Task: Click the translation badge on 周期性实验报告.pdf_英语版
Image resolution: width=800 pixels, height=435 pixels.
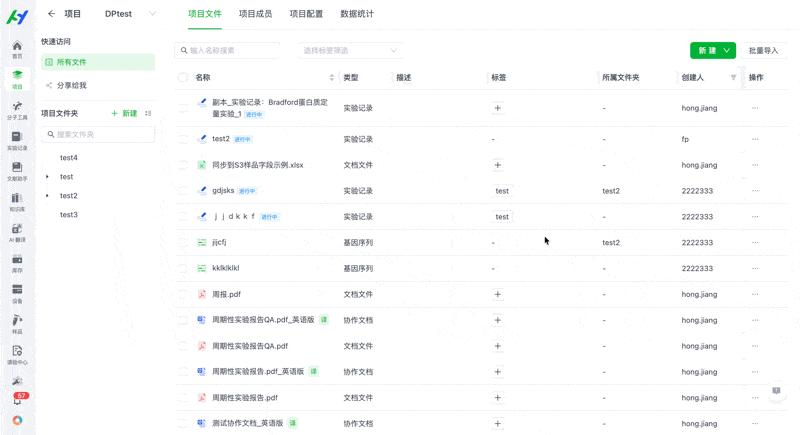Action: pyautogui.click(x=314, y=371)
